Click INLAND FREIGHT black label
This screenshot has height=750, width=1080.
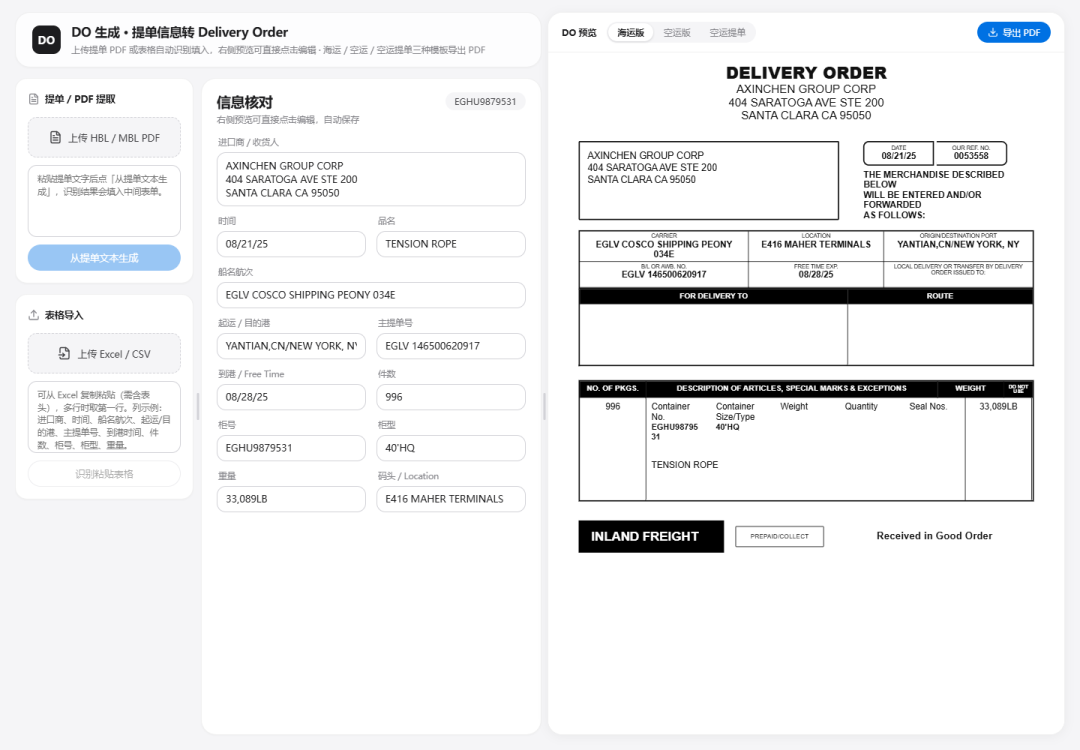tap(651, 537)
